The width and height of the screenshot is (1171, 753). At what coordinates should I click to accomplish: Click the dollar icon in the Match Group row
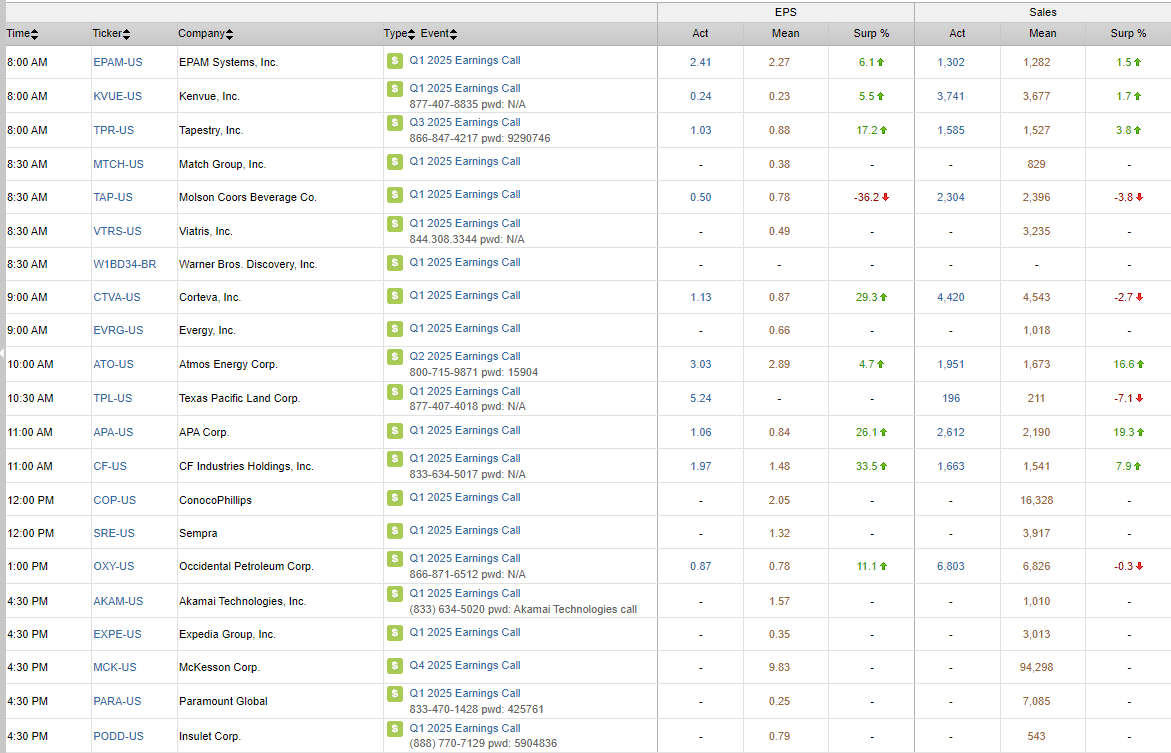point(395,161)
